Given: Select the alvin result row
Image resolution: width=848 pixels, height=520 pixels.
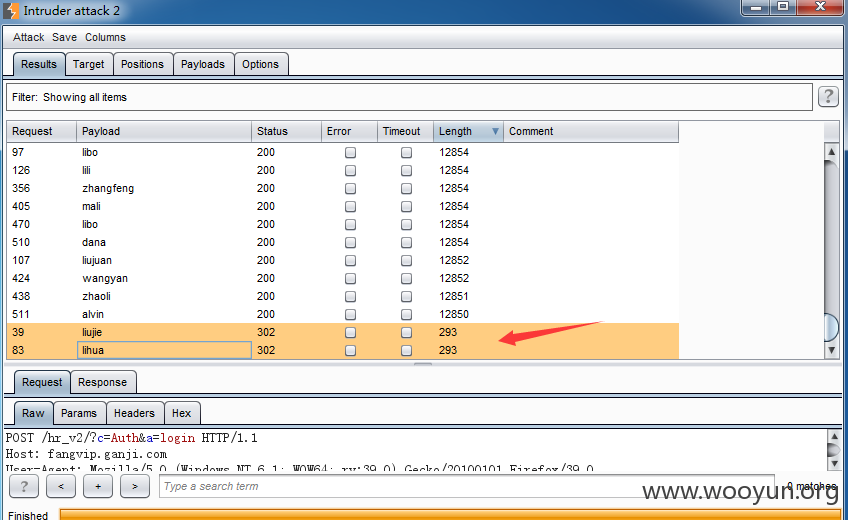Looking at the screenshot, I should pyautogui.click(x=342, y=315).
